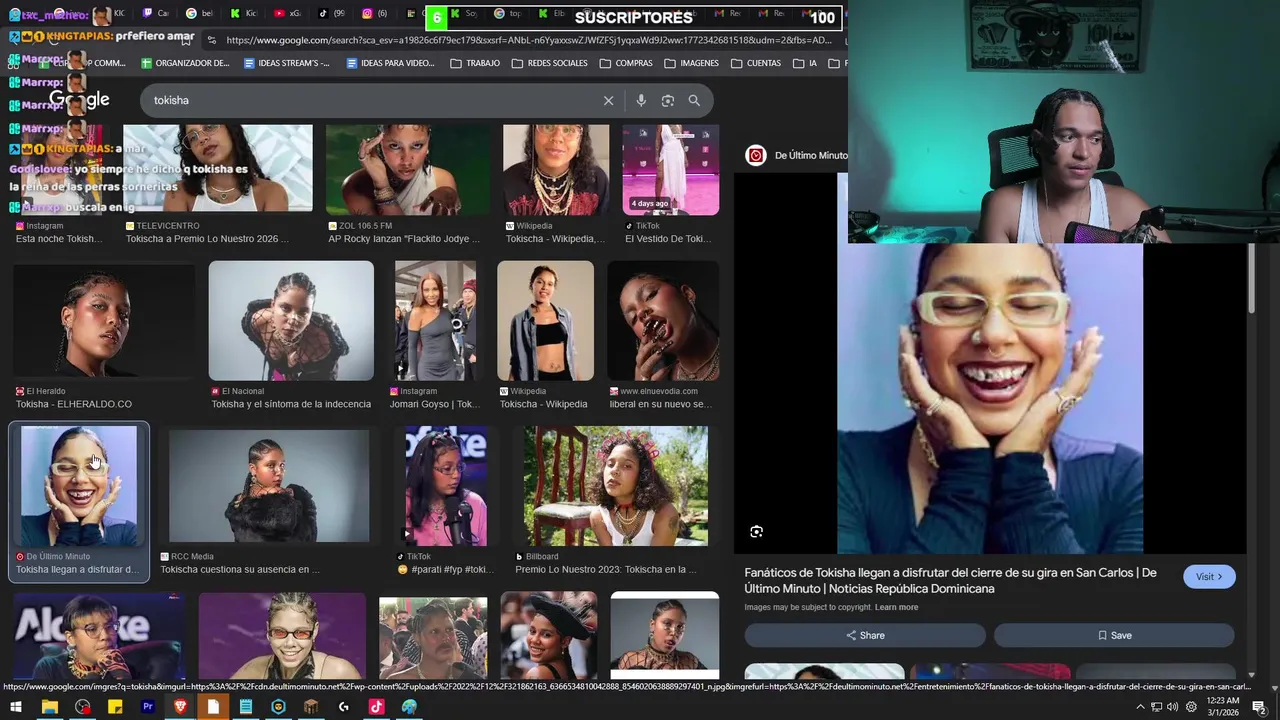Screen dimensions: 1280x720
Task: Open the El Heraldo Tokisha image result
Action: (104, 322)
